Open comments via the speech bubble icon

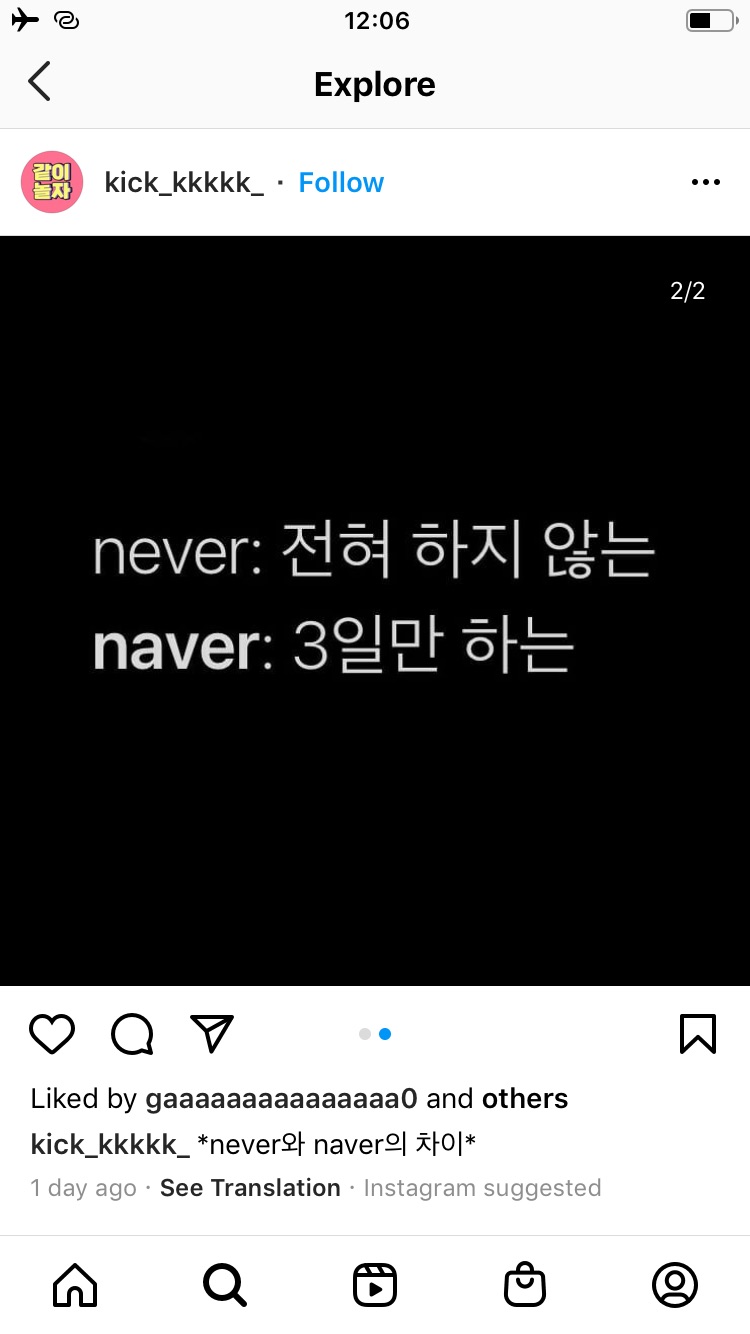(x=132, y=1034)
